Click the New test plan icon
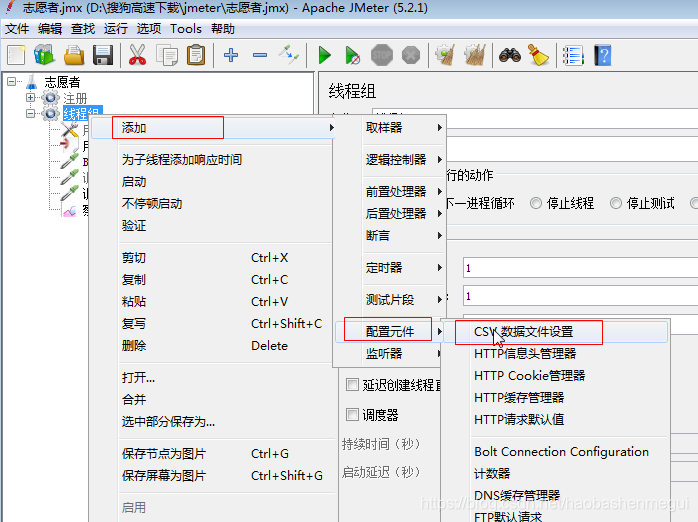Screen dimensions: 698x522 (16, 55)
